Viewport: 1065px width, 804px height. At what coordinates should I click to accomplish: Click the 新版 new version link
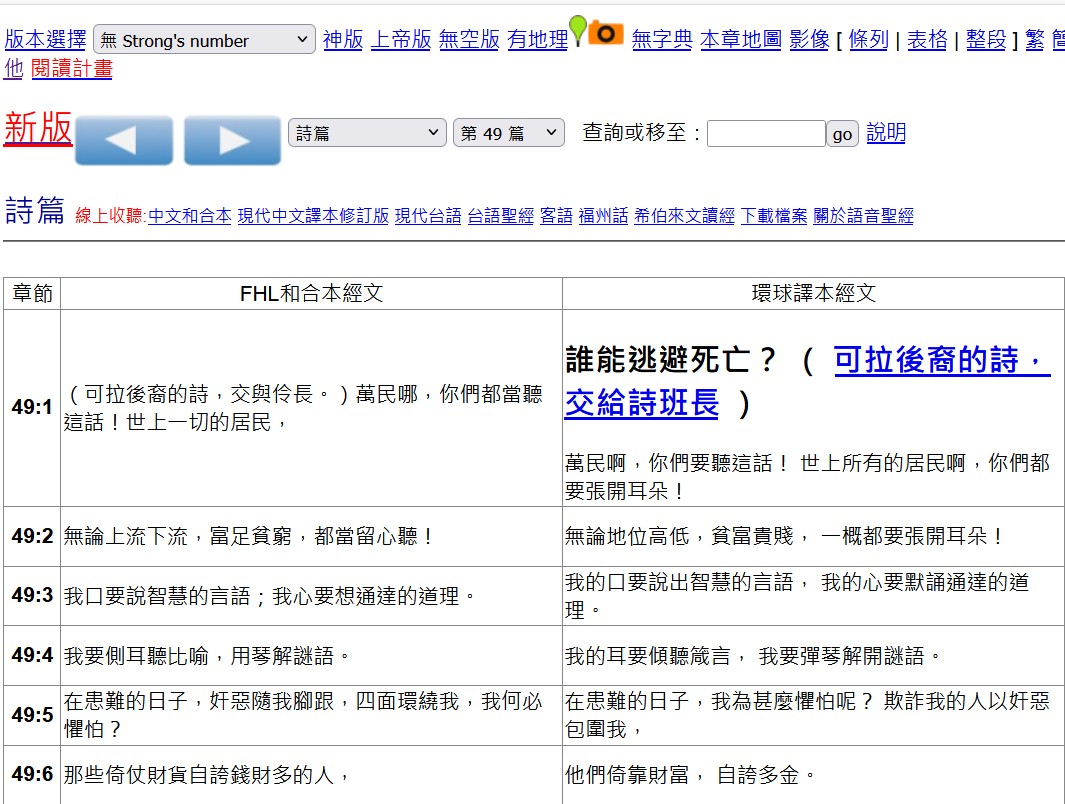point(38,129)
